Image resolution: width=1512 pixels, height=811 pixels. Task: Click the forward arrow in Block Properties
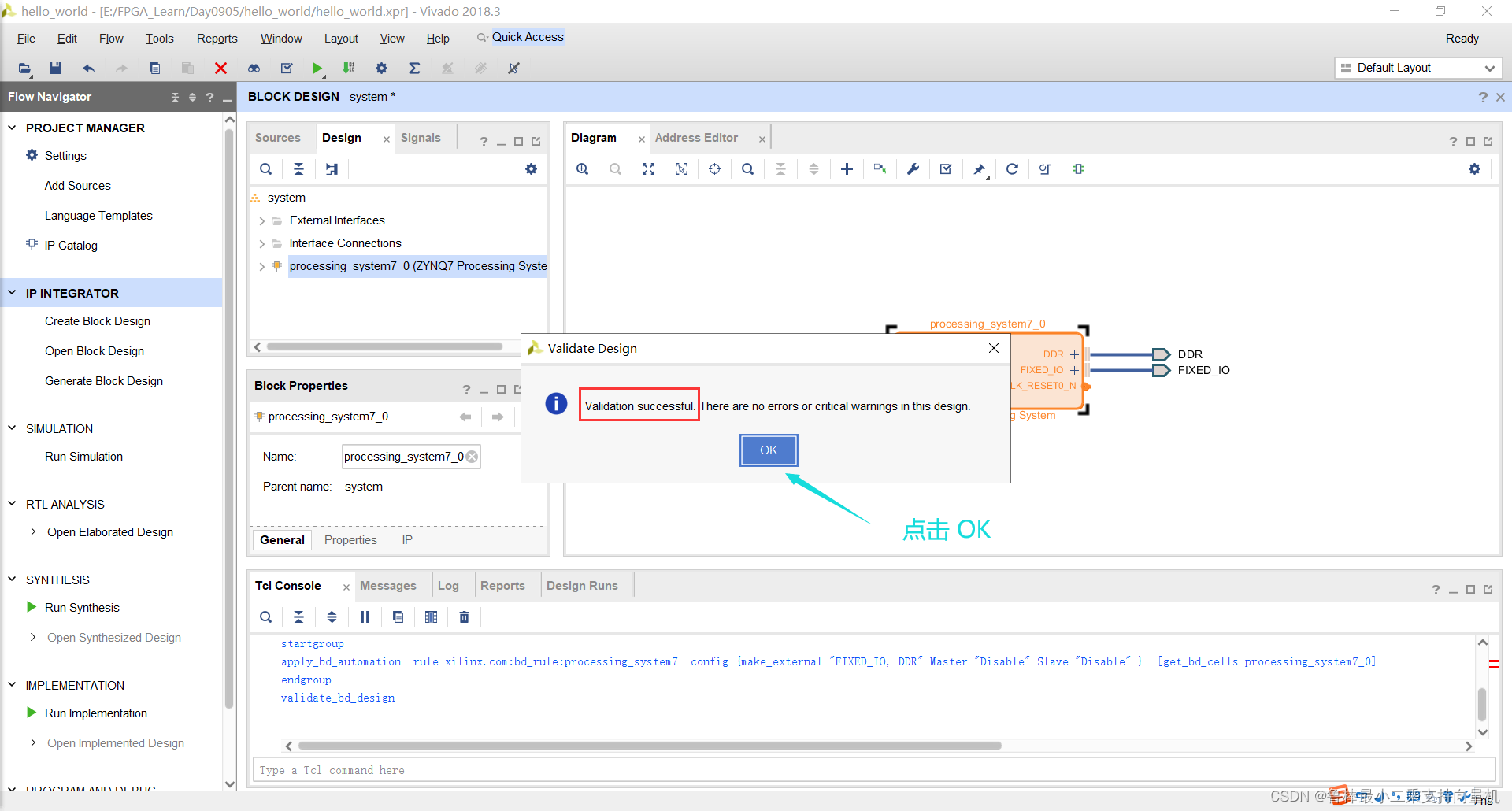pyautogui.click(x=498, y=417)
